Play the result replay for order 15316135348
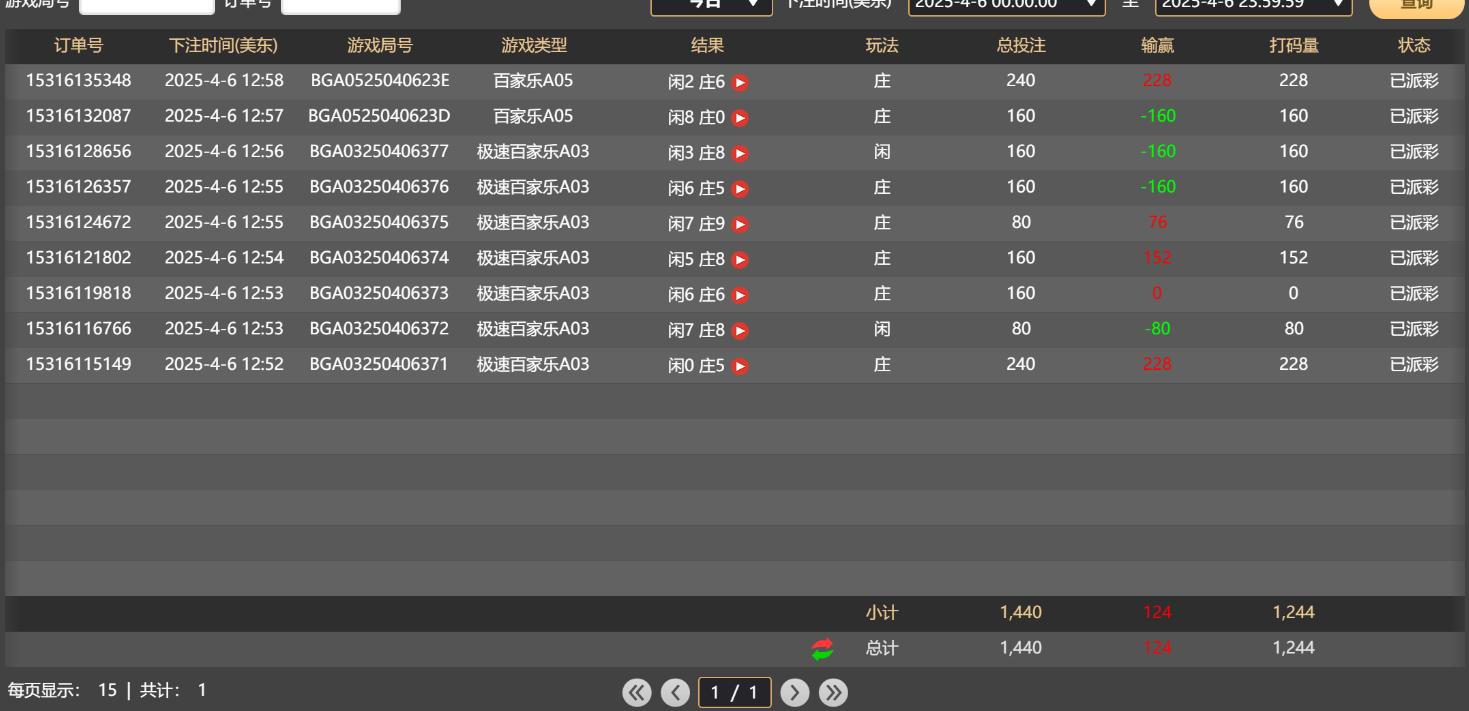 (738, 82)
